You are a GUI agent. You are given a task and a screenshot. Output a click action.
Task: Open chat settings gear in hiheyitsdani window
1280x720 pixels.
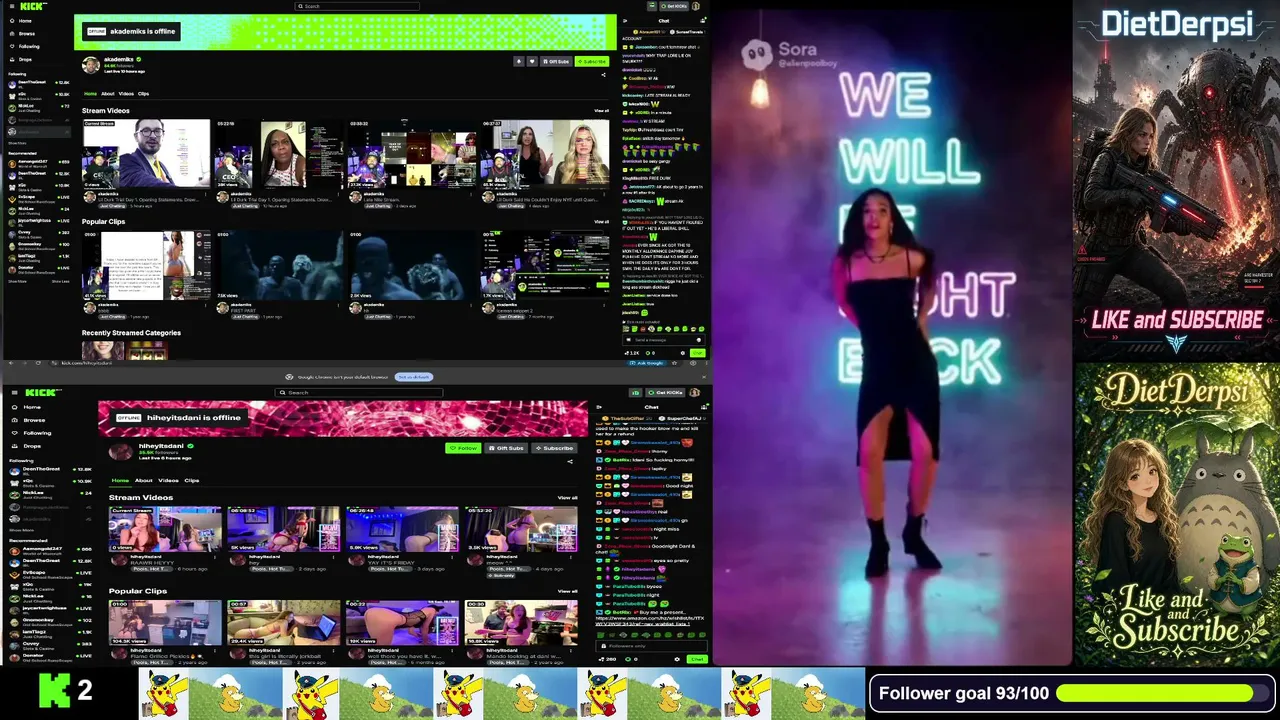677,659
